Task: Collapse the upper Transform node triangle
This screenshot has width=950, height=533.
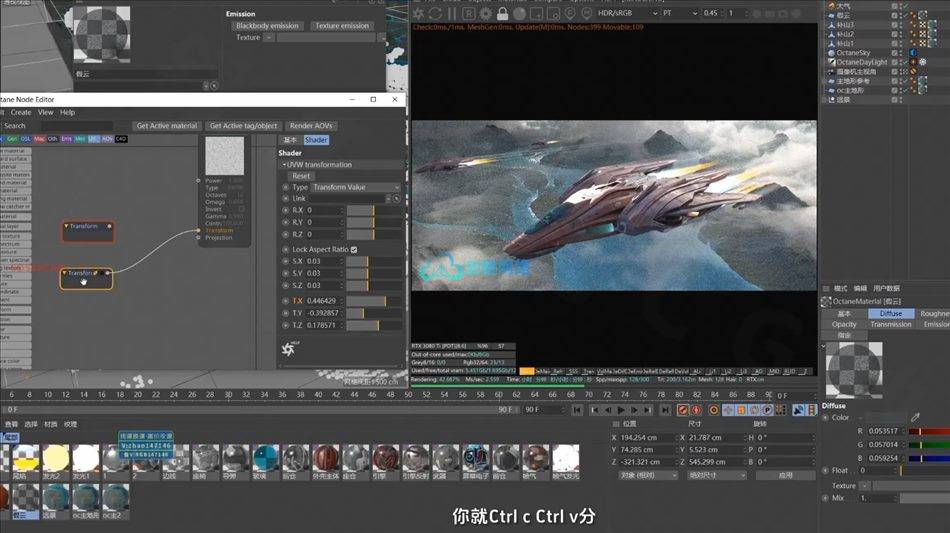Action: 66,226
